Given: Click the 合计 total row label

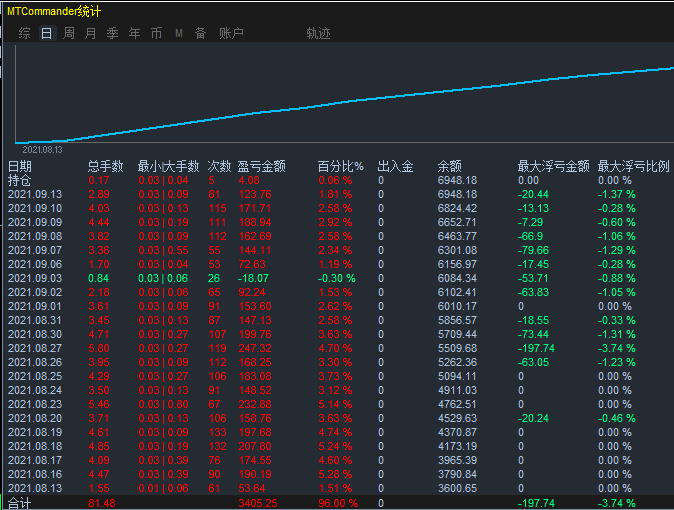Looking at the screenshot, I should pyautogui.click(x=19, y=503).
